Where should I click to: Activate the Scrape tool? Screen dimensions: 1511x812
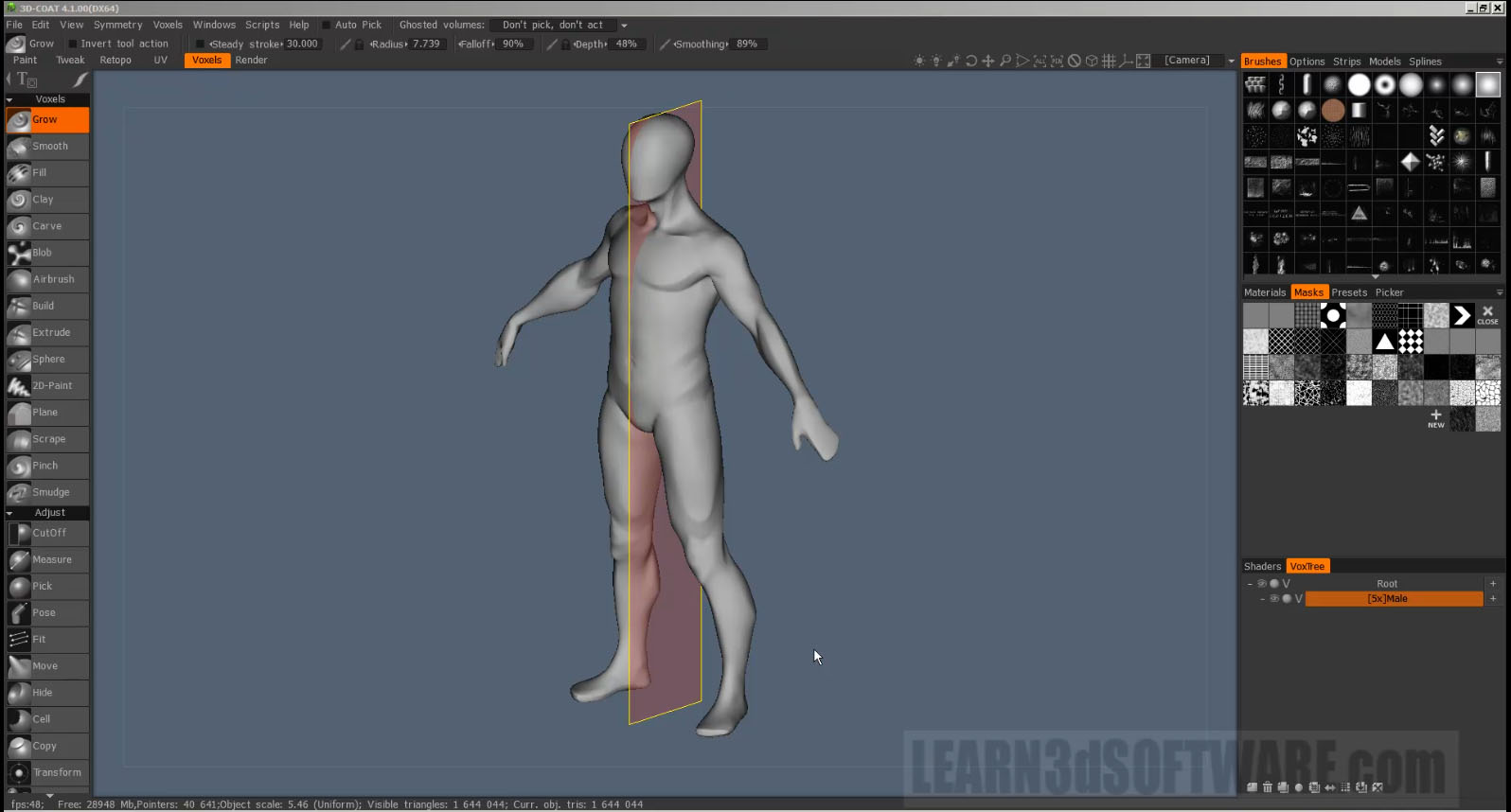[47, 439]
